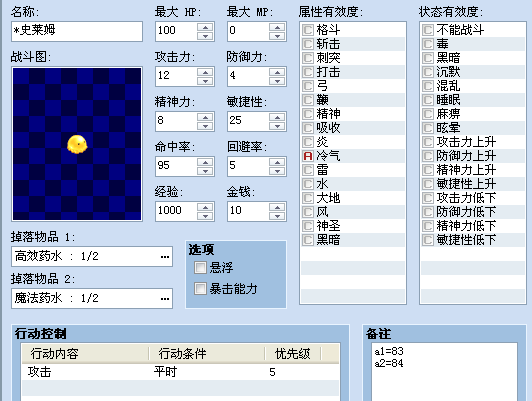Increase 最大 MP with up arrow
This screenshot has height=401, width=532.
(277, 27)
